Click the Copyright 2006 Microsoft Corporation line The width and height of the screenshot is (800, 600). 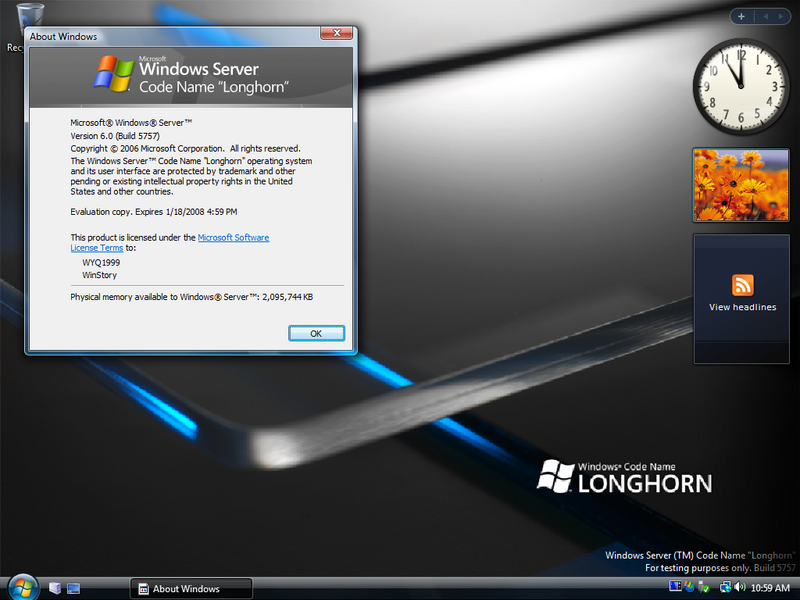pyautogui.click(x=185, y=148)
